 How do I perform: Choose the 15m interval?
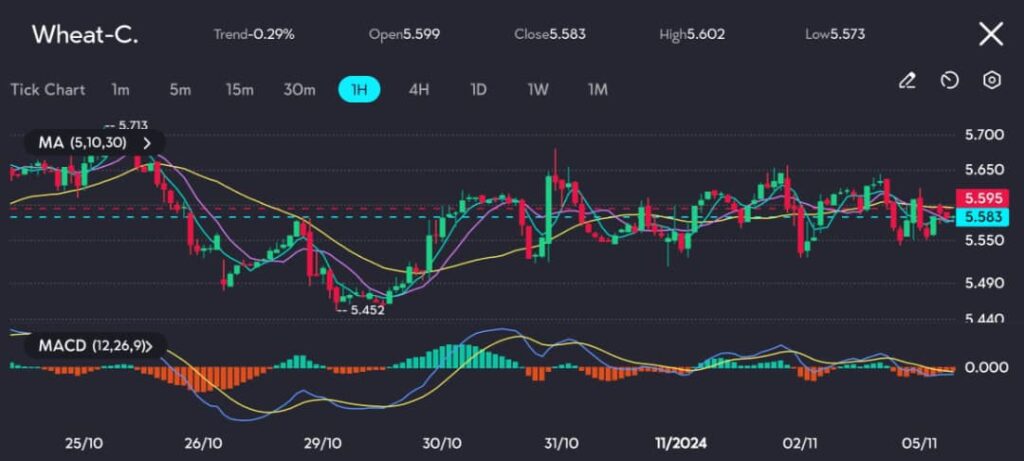(239, 89)
